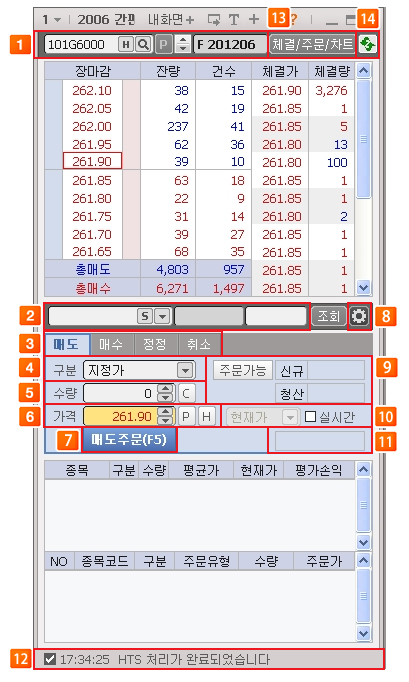Click the orange question mark help icon
The height and width of the screenshot is (682, 409).
[294, 19]
